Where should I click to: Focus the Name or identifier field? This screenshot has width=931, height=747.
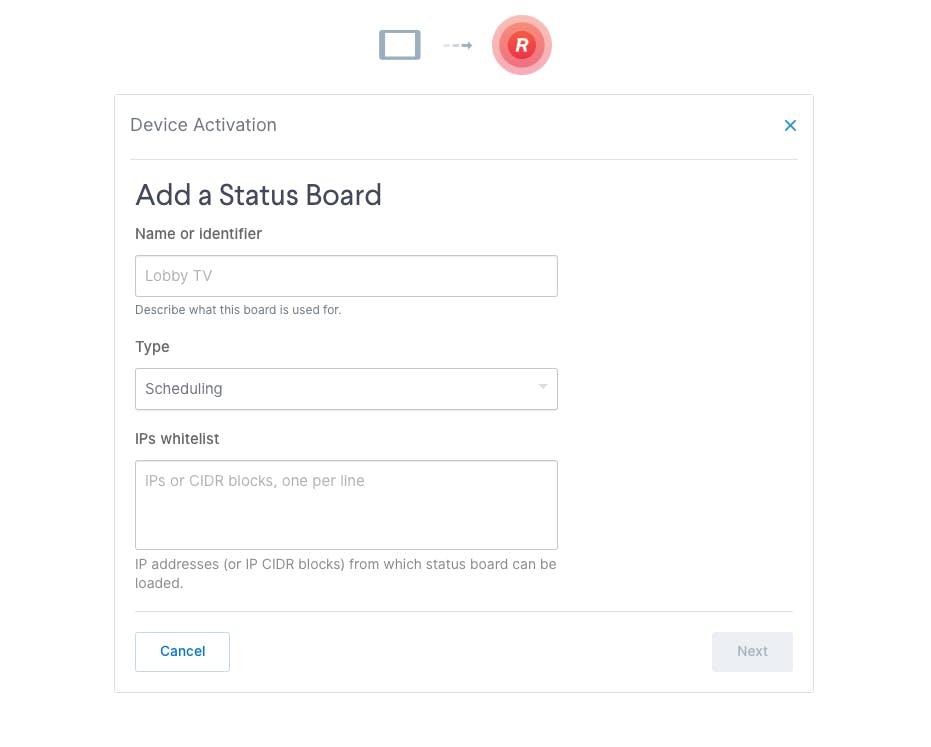click(346, 276)
